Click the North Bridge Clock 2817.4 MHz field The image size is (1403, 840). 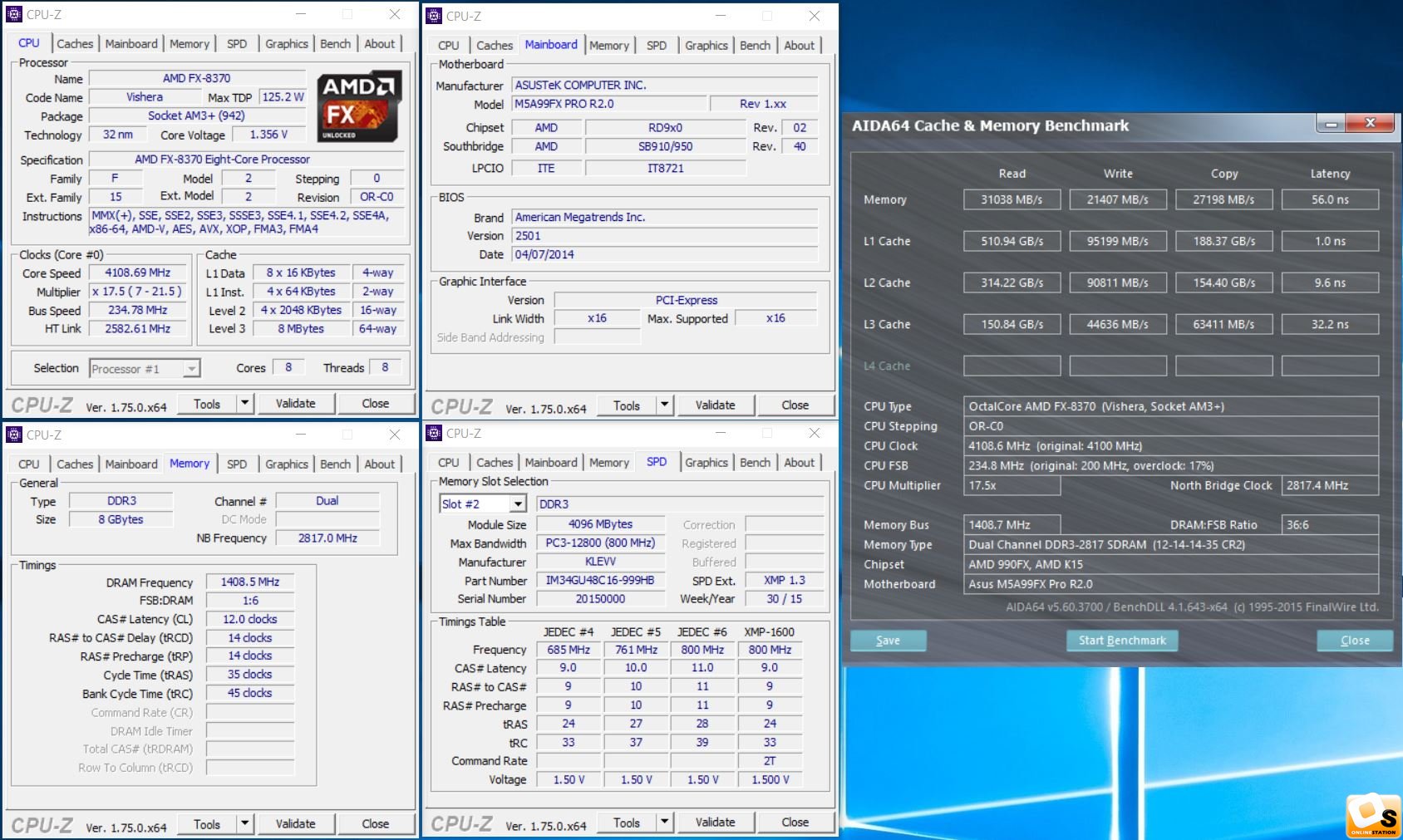(x=1330, y=485)
